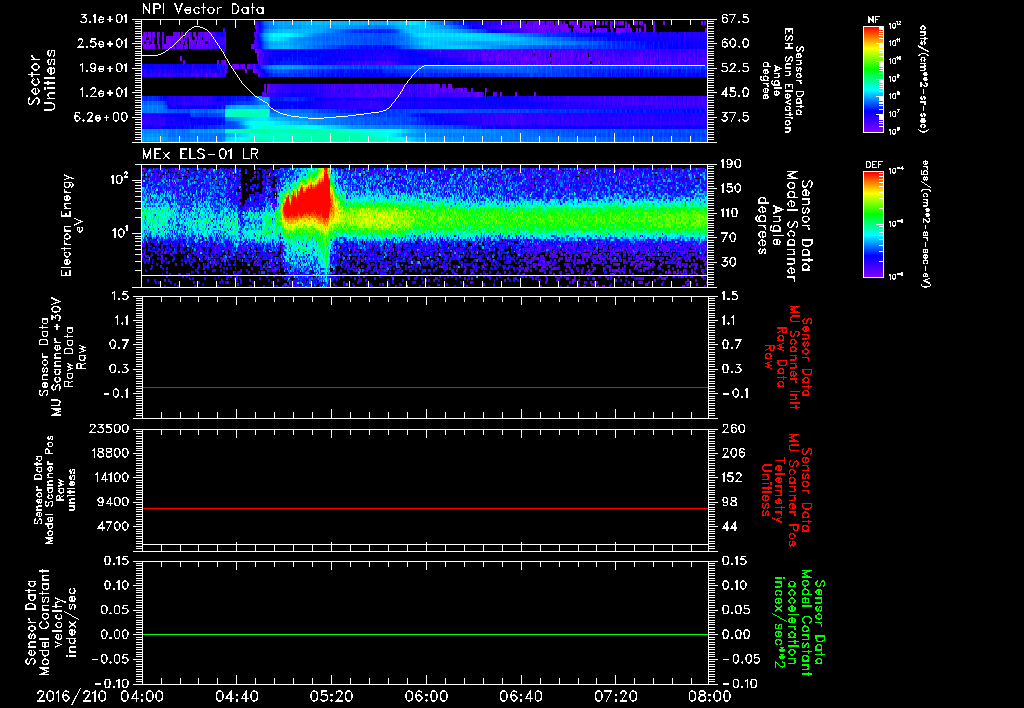Click the 05:20 time axis label
The height and width of the screenshot is (708, 1024).
coord(331,696)
